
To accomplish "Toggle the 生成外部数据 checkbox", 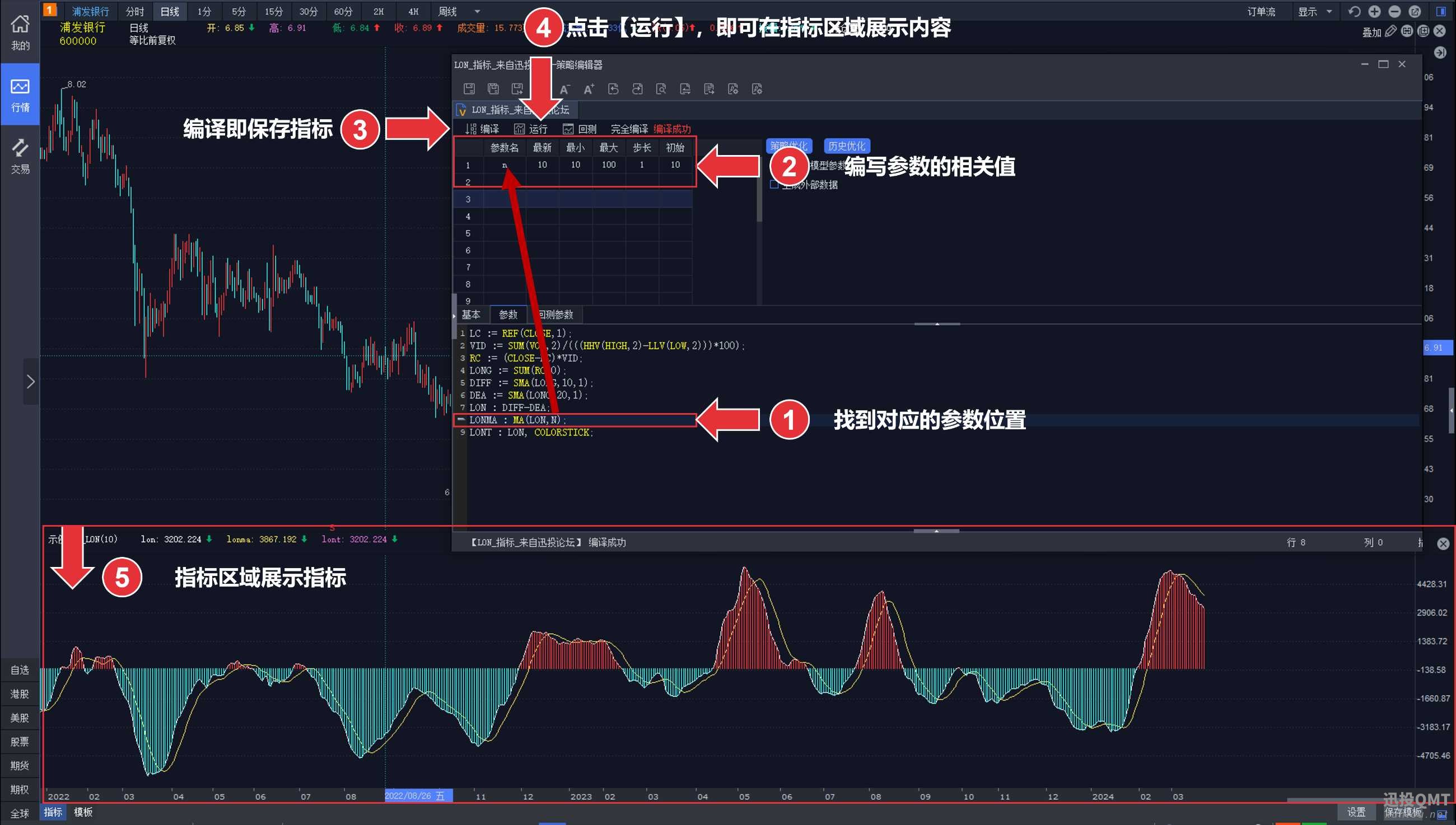I will pos(774,185).
